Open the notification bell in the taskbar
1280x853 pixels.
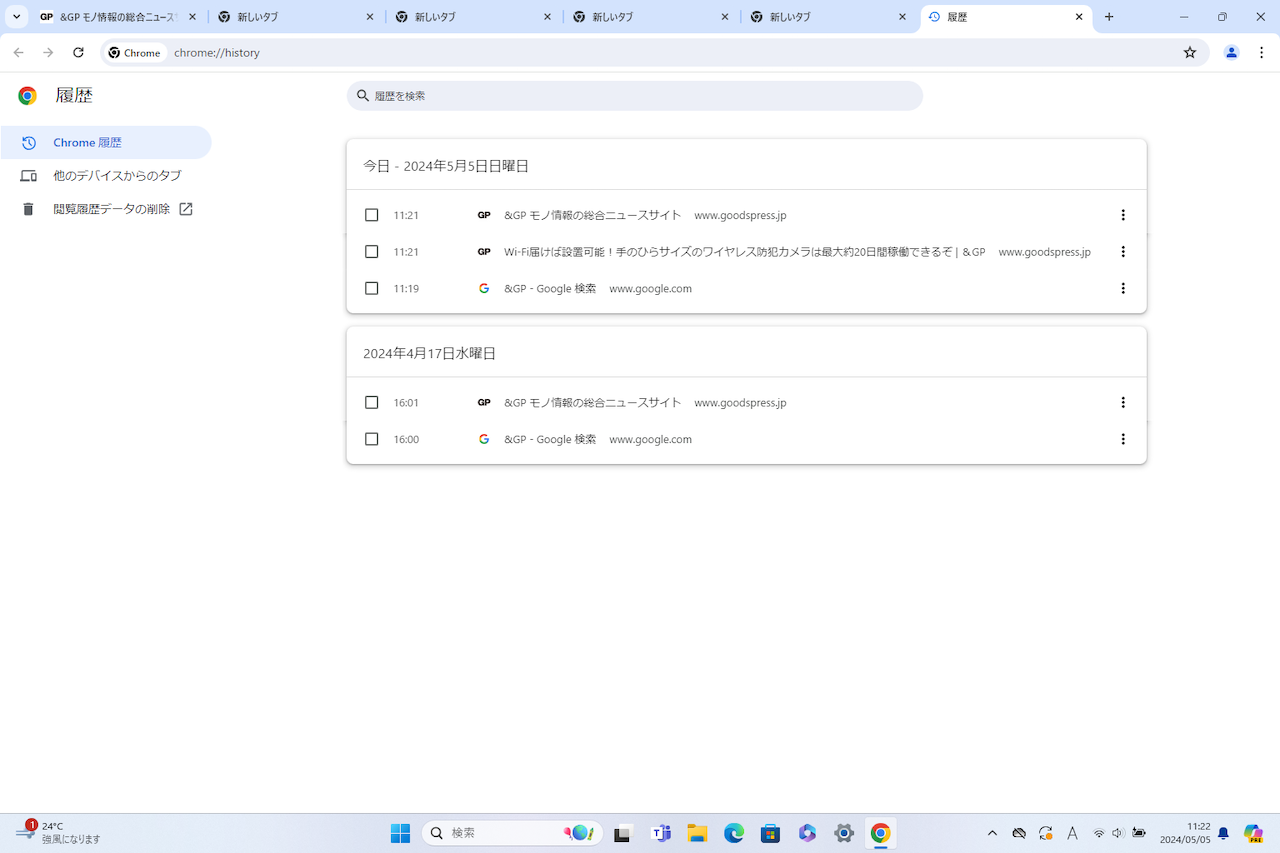[x=1223, y=833]
